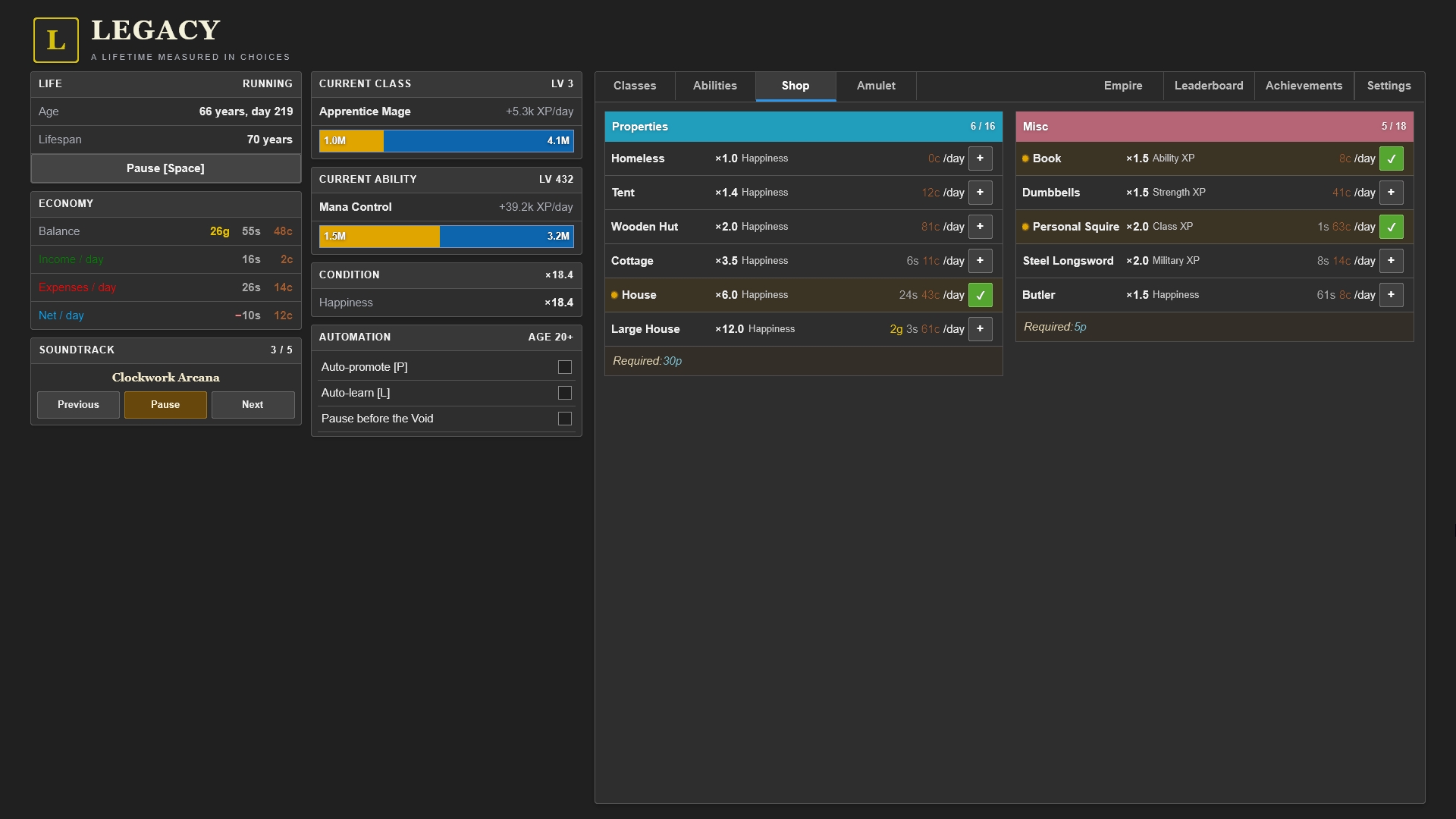Click the plus icon next to Cottage

pos(980,261)
